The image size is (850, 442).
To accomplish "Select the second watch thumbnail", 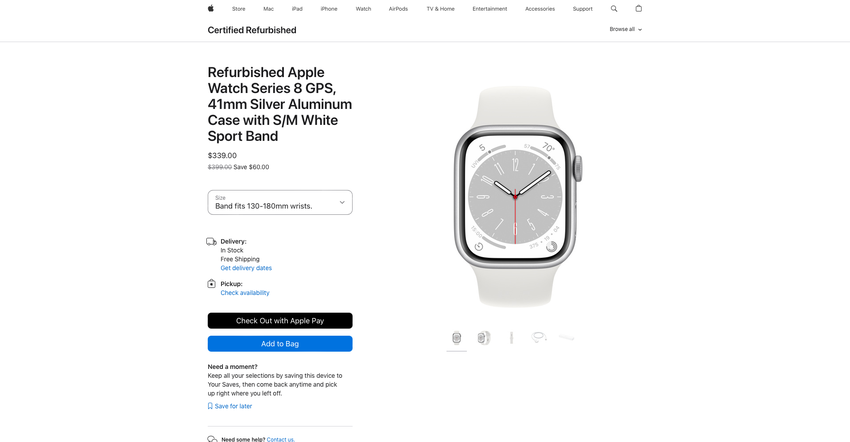I will 484,338.
